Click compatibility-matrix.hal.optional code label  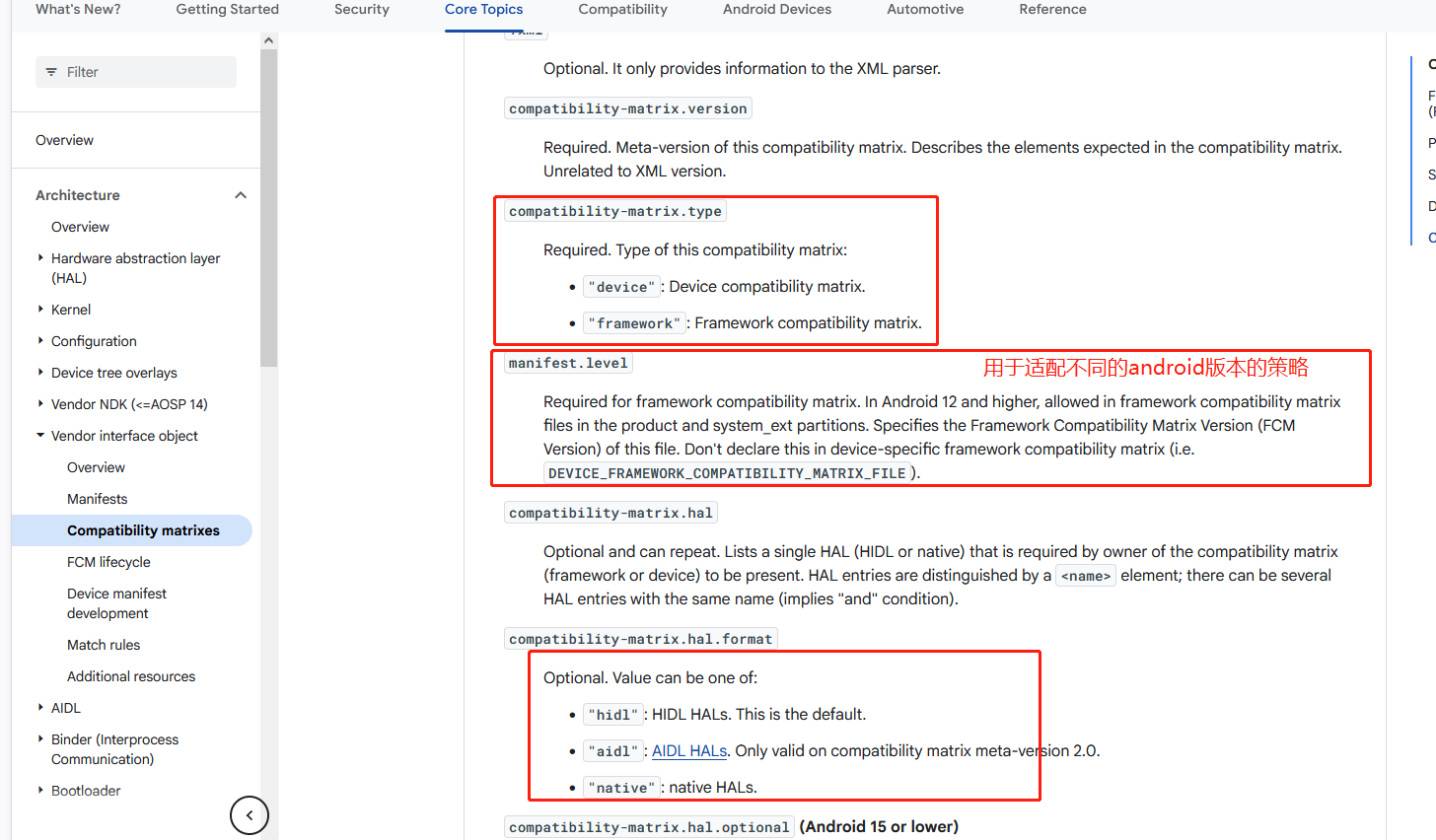[649, 827]
